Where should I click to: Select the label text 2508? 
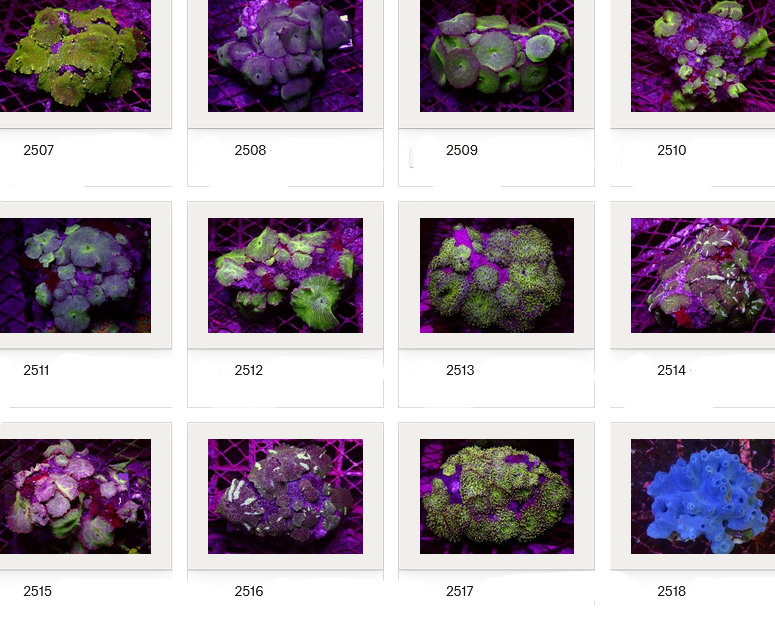click(x=250, y=150)
